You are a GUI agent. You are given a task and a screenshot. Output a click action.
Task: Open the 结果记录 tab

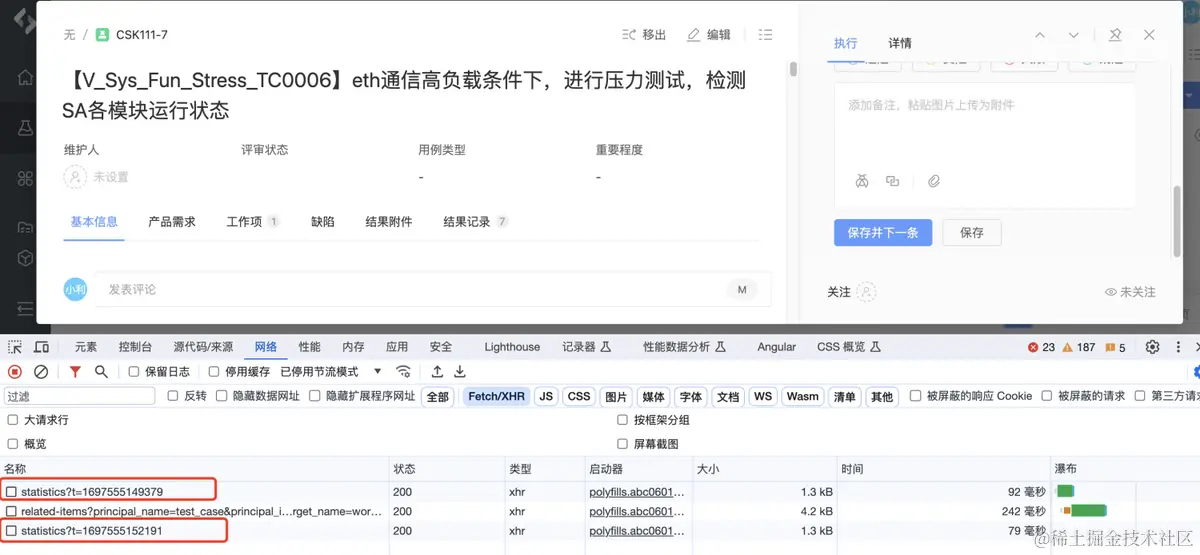[x=475, y=222]
